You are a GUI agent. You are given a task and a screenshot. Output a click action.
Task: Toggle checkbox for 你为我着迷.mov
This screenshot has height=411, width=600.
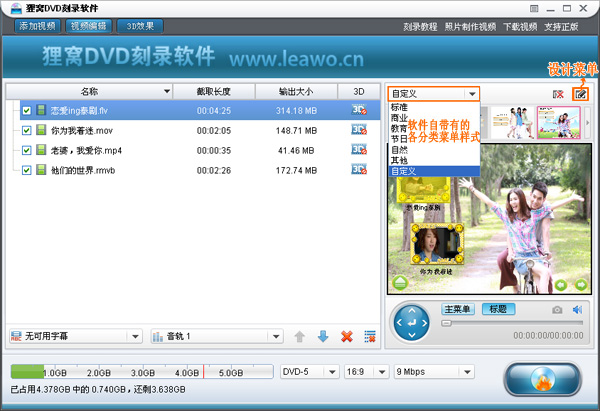(26, 130)
